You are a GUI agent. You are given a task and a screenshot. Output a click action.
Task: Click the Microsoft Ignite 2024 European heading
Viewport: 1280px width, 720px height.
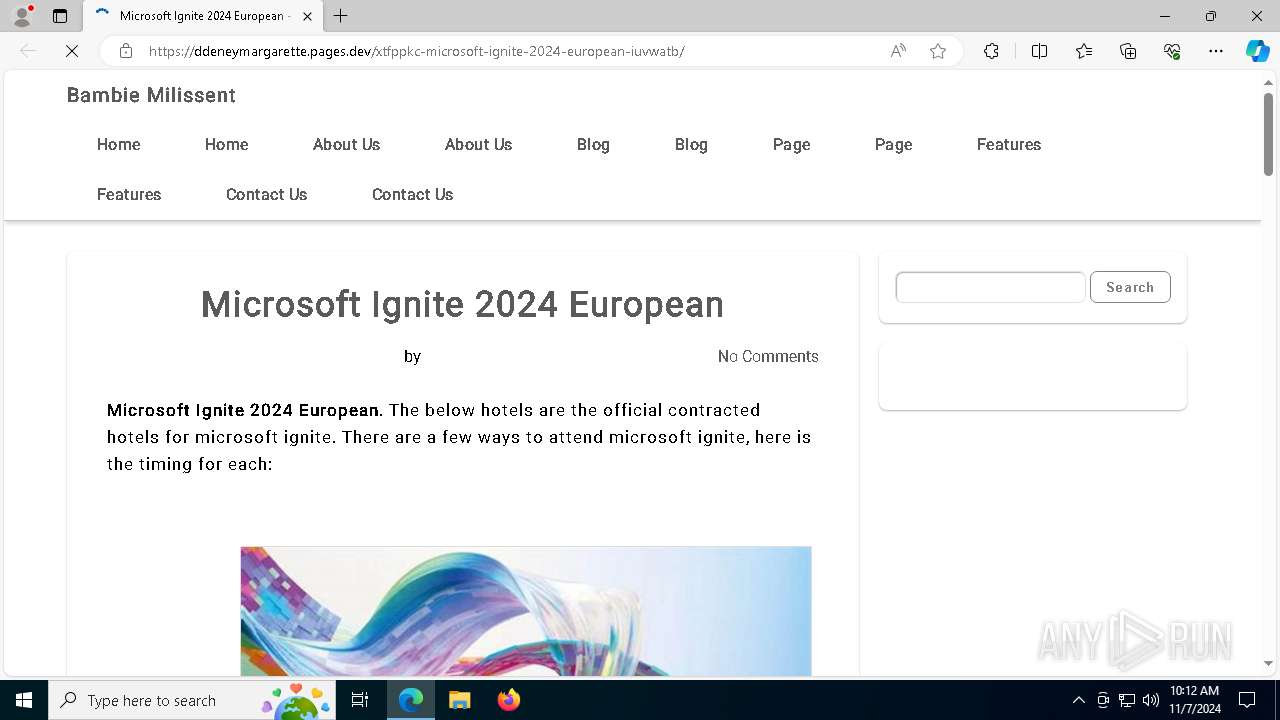[x=462, y=304]
